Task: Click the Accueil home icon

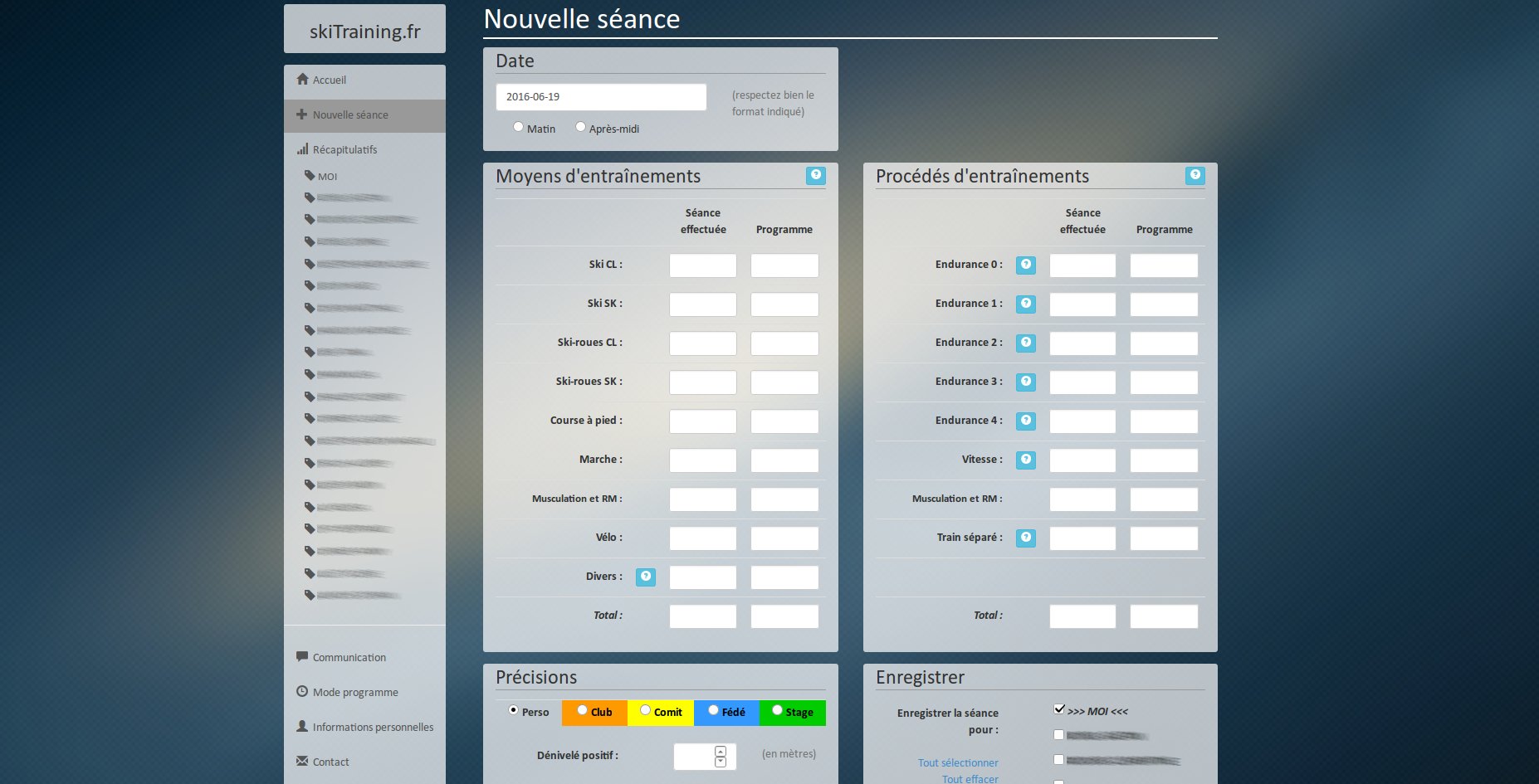Action: 302,79
